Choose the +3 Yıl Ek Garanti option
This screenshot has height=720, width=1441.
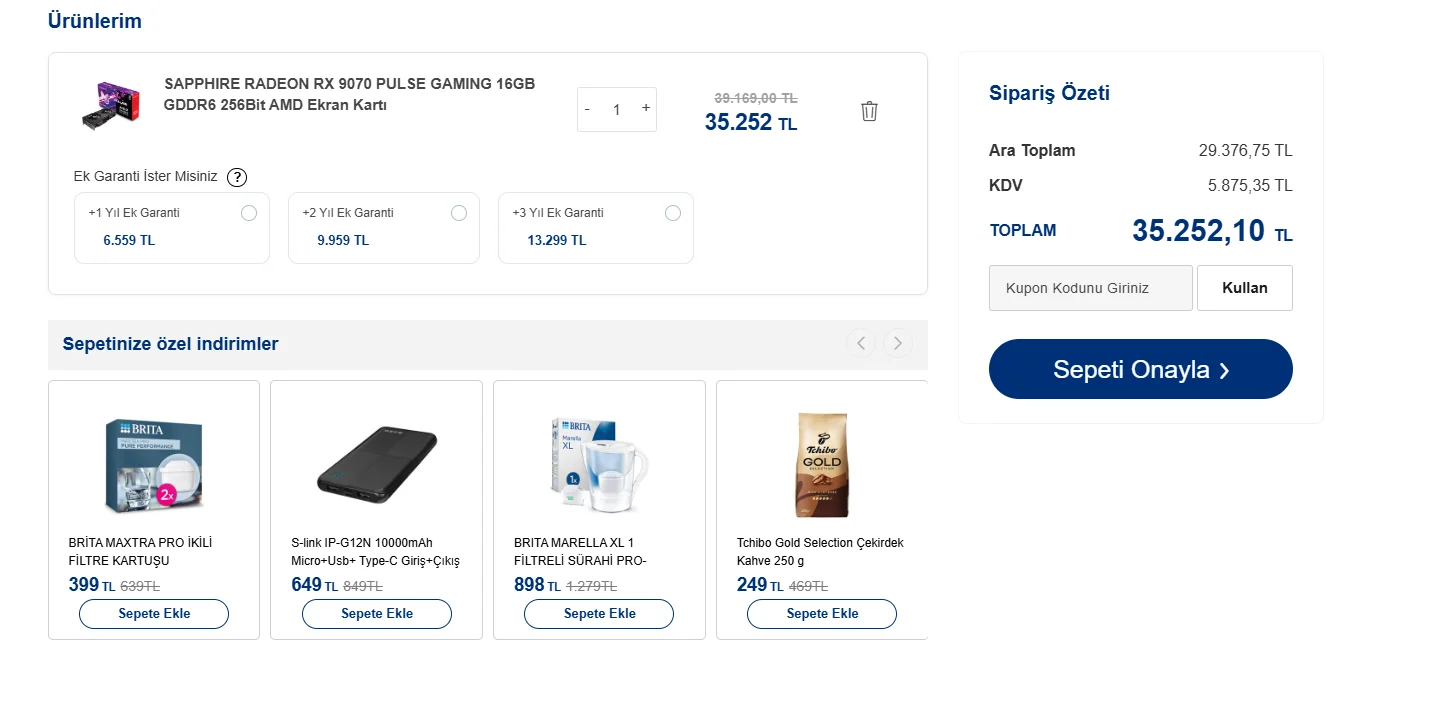click(673, 213)
